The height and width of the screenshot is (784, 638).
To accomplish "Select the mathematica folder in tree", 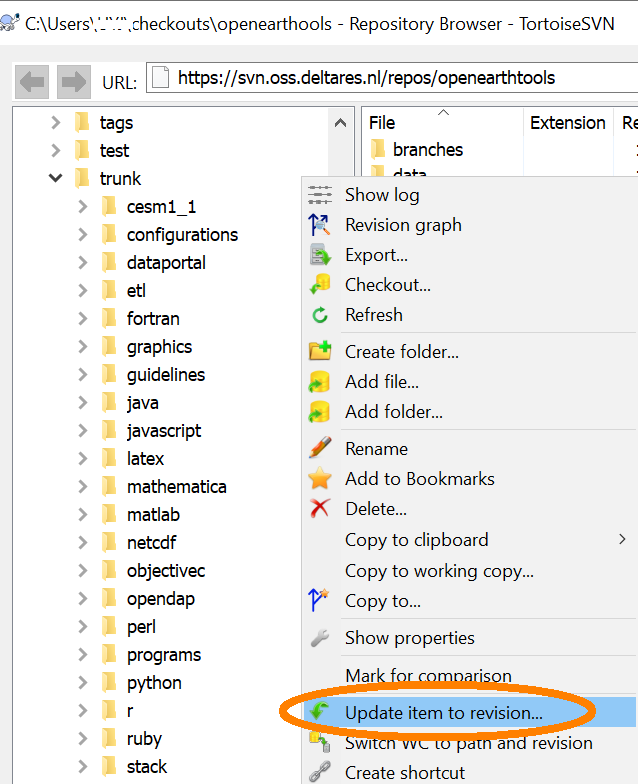I will [176, 486].
